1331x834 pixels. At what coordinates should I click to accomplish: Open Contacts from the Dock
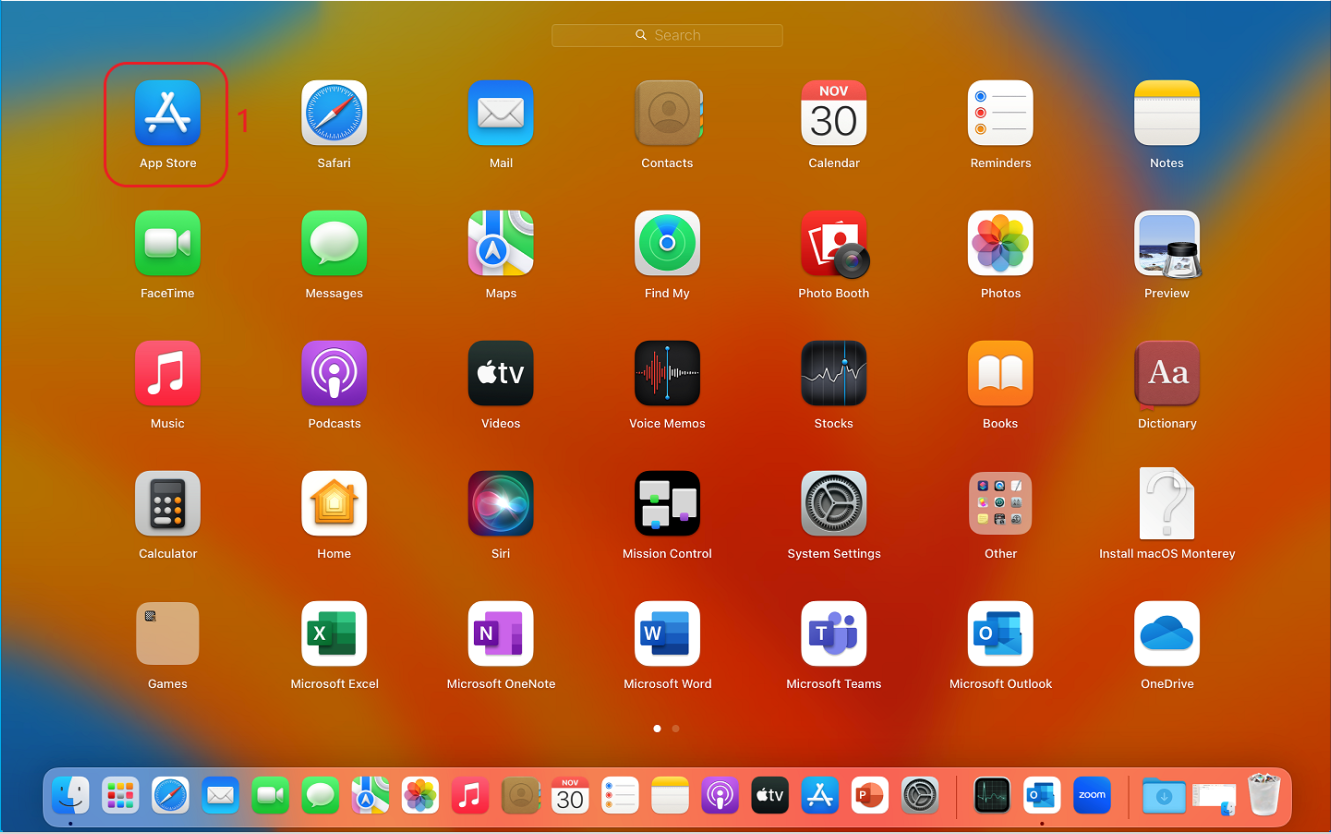click(520, 796)
